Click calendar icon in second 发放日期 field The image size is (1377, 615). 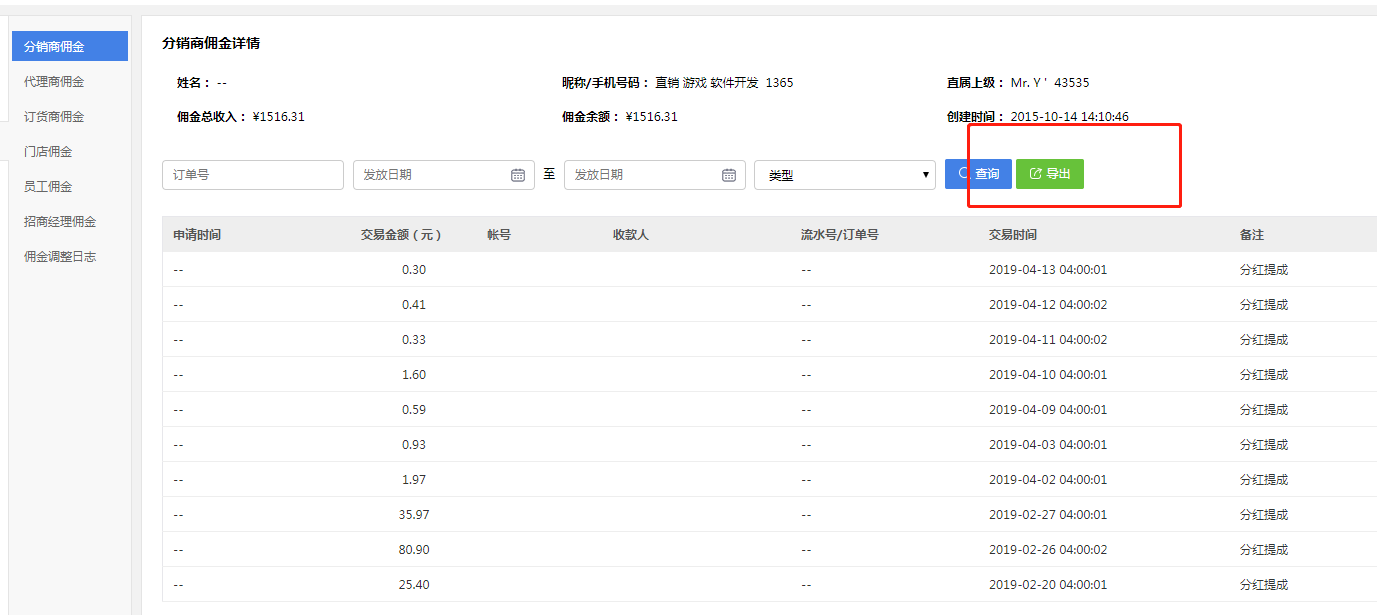pos(729,175)
